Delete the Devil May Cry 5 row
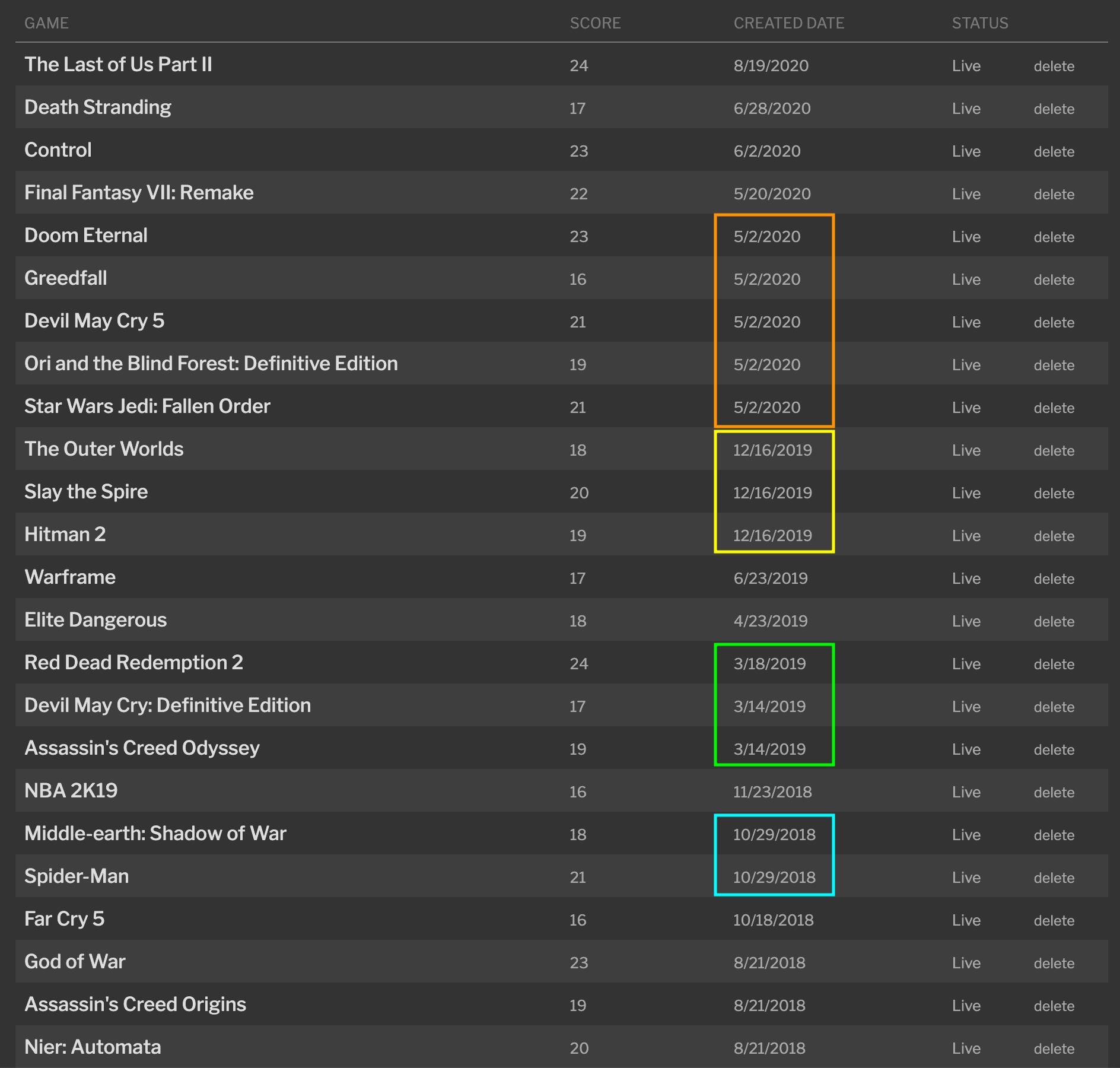 [1054, 322]
